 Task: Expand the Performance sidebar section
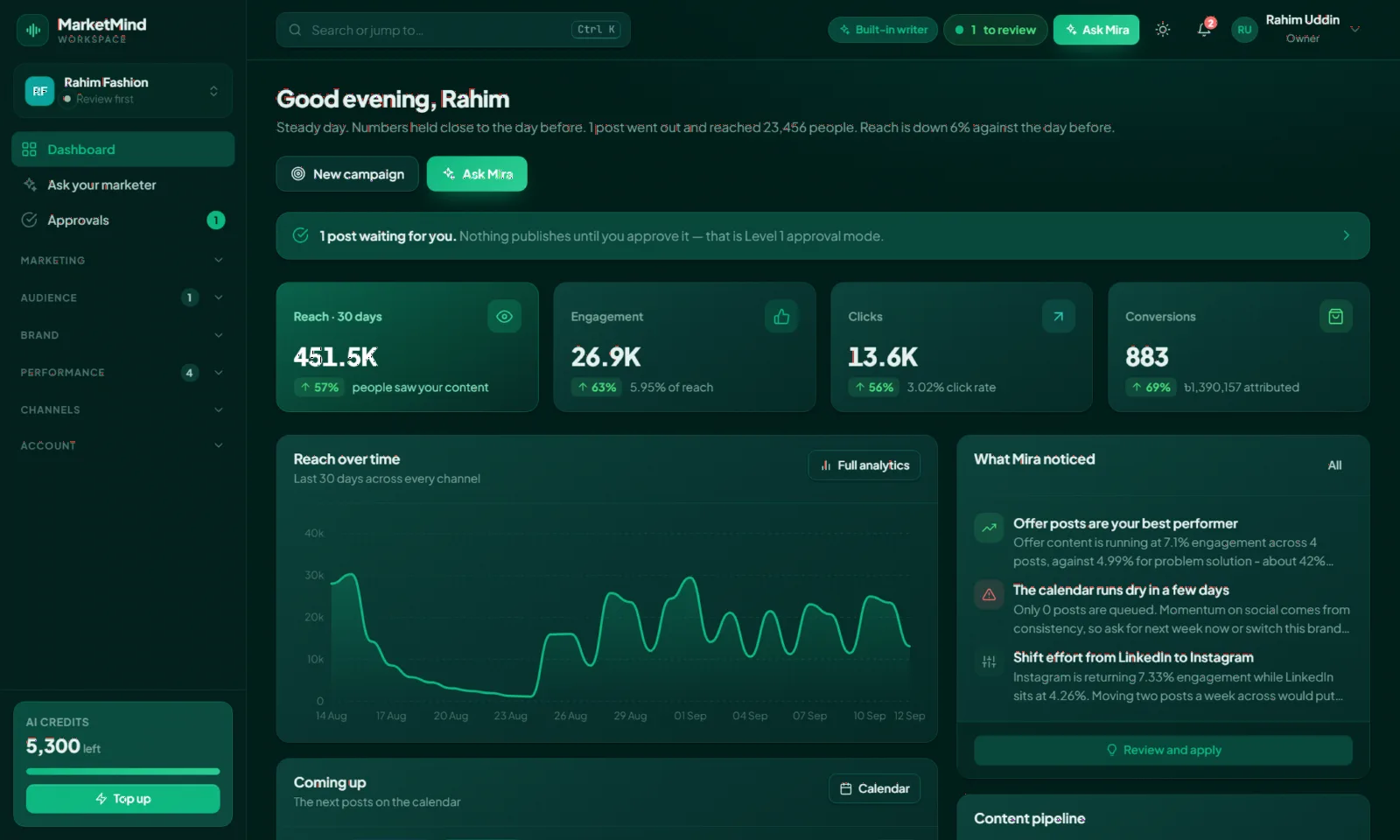[122, 373]
